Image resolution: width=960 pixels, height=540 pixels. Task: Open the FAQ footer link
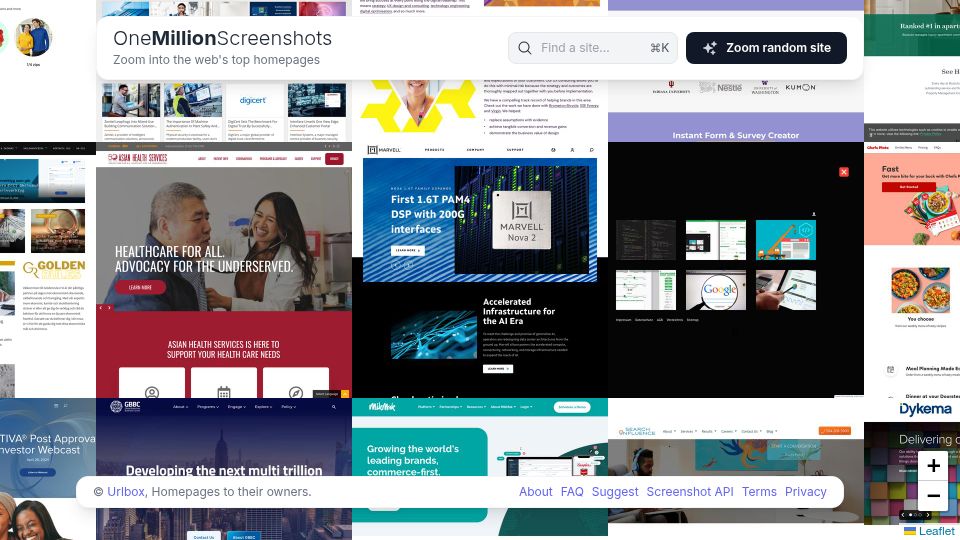(x=572, y=492)
